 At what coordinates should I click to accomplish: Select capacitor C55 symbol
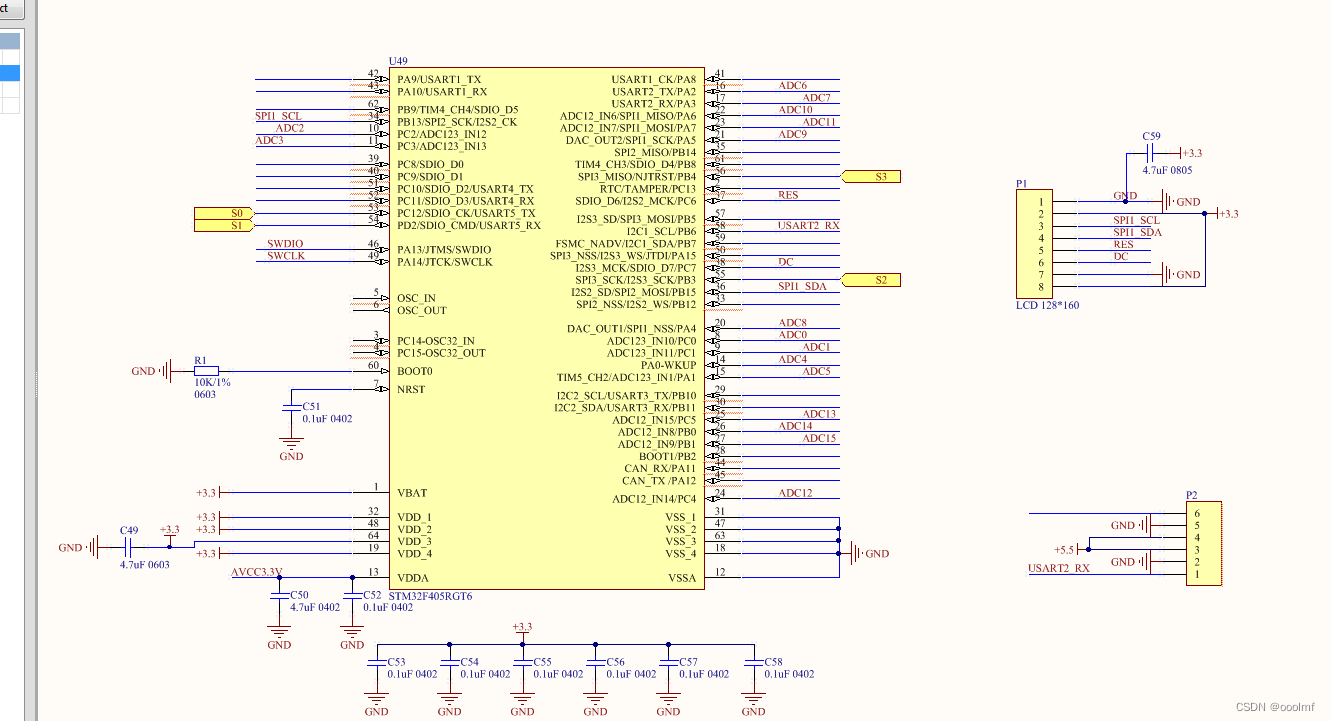(522, 662)
